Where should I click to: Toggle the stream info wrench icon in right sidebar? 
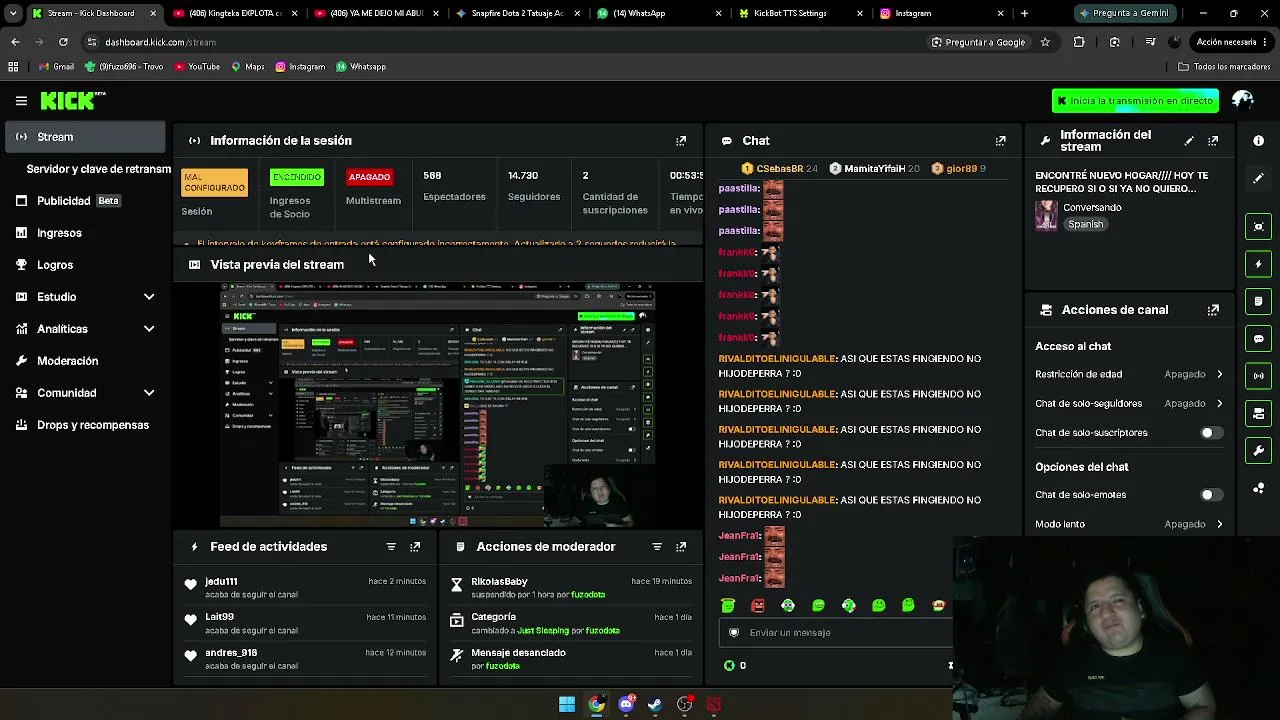[1258, 451]
